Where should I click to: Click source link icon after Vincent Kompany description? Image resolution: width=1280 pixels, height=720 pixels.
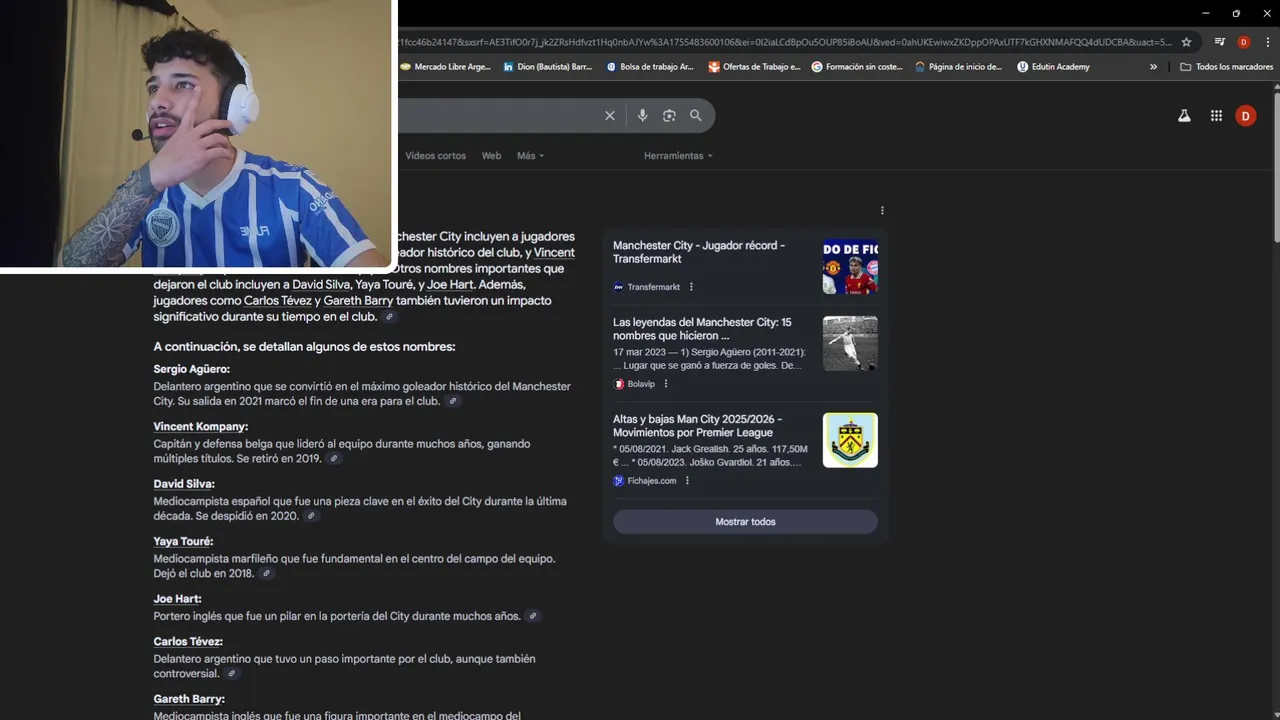point(334,459)
